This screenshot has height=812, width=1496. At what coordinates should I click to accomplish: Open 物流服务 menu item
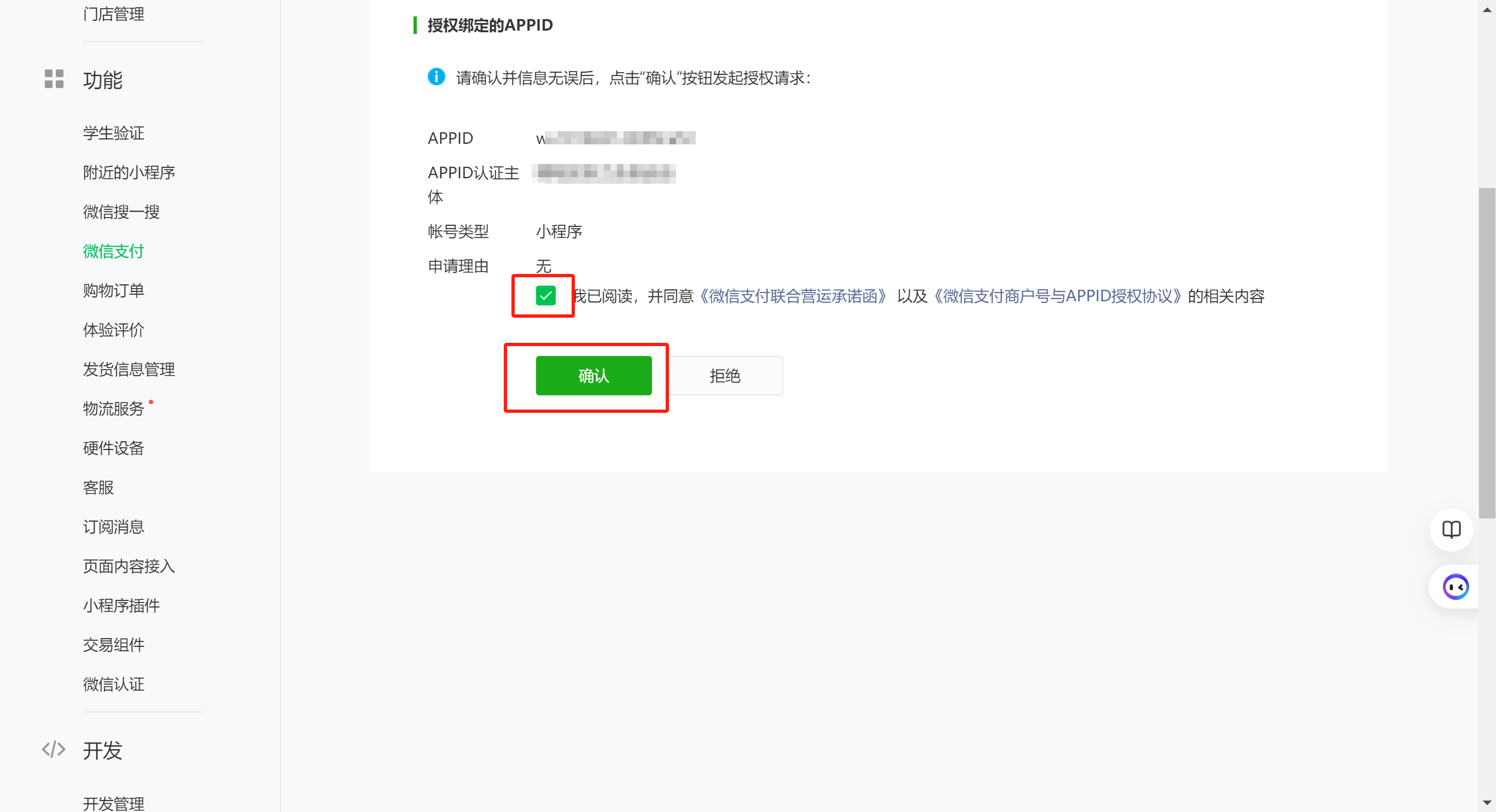click(x=113, y=408)
